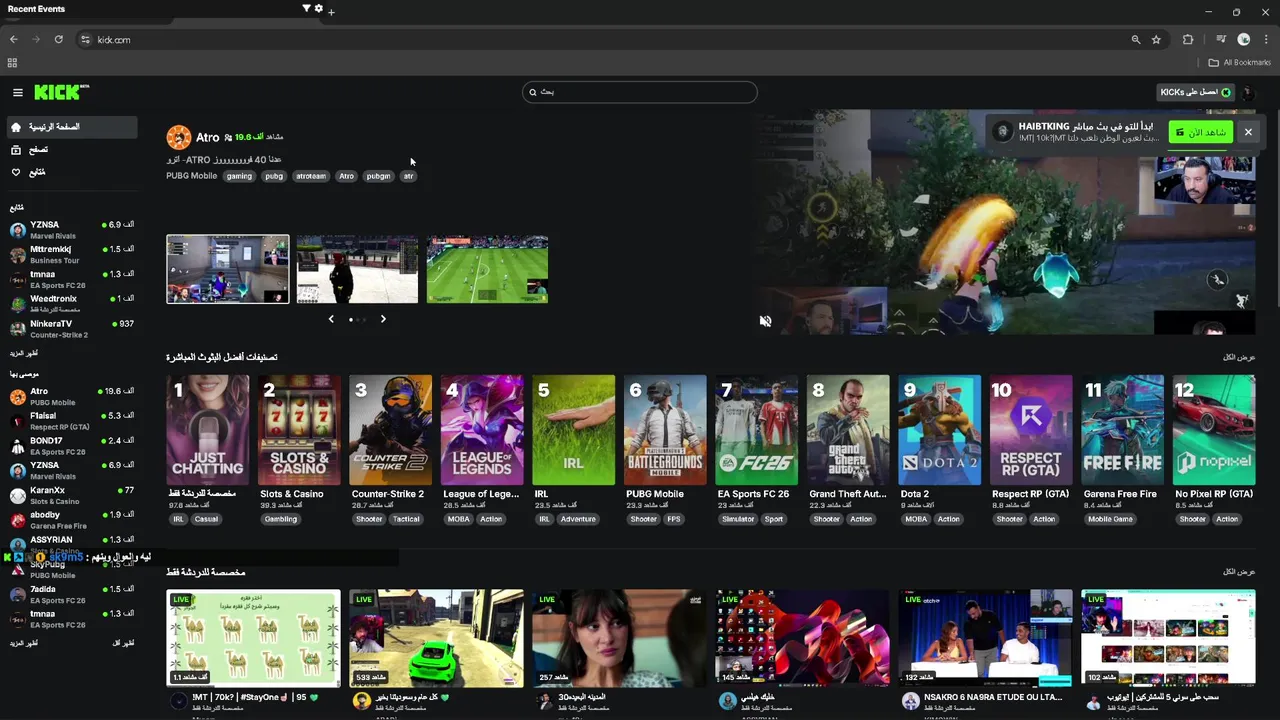Click the Gambling tag under Slots & Casino
Screen dimensions: 1280x720
pyautogui.click(x=281, y=519)
